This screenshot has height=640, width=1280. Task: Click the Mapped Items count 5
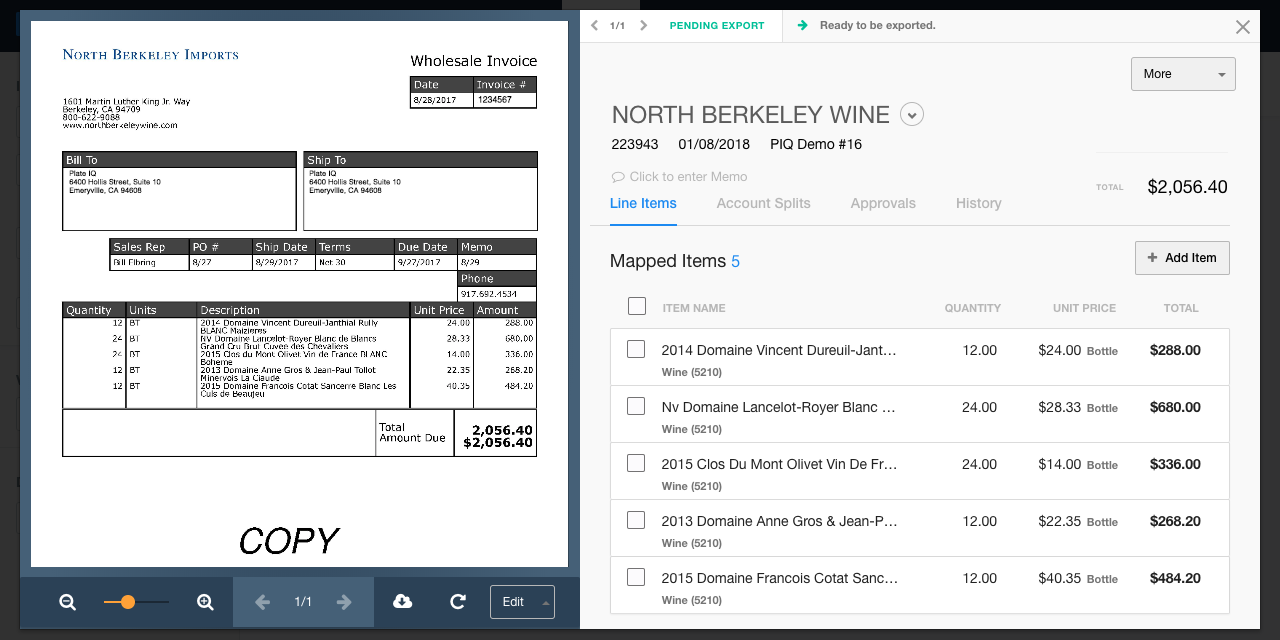tap(735, 262)
